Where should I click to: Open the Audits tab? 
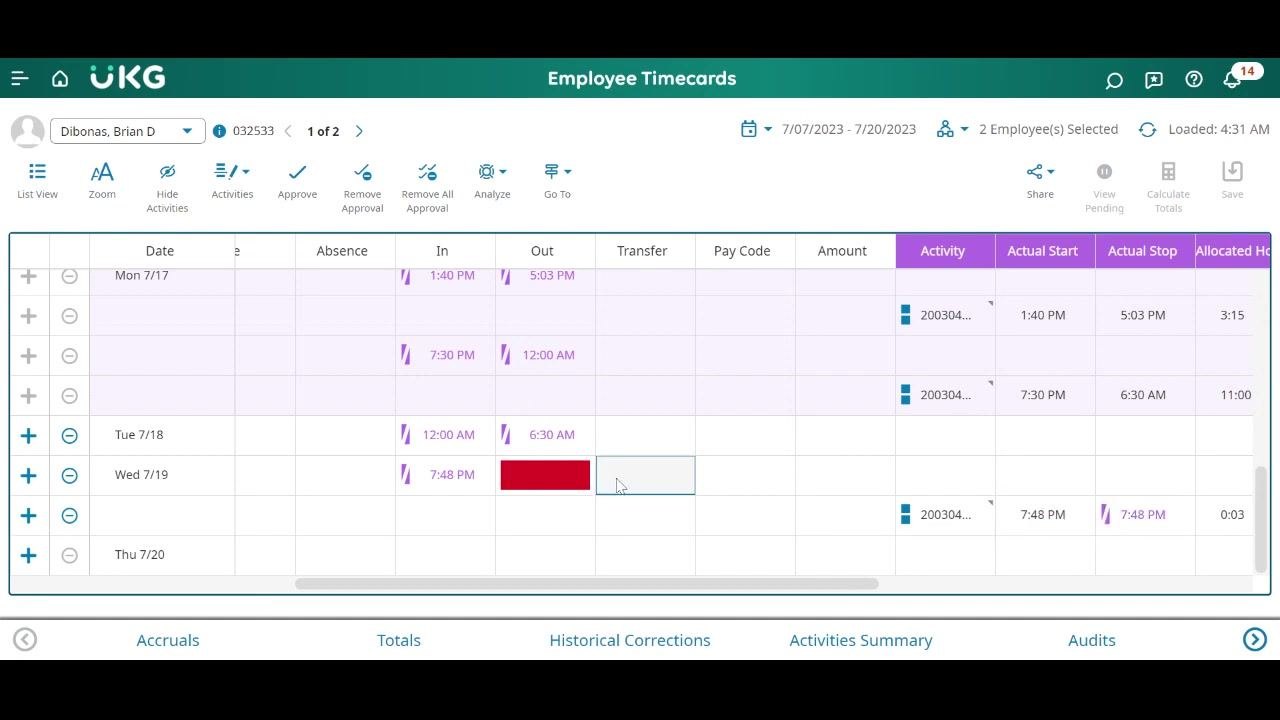[1092, 640]
